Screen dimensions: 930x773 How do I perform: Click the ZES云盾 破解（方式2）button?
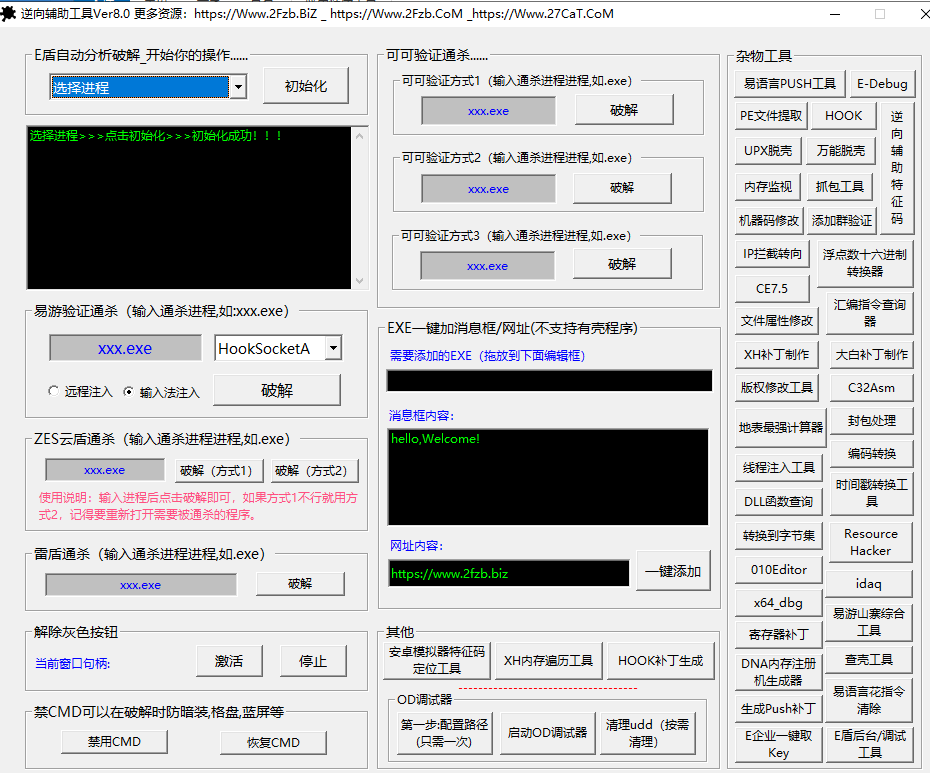314,471
